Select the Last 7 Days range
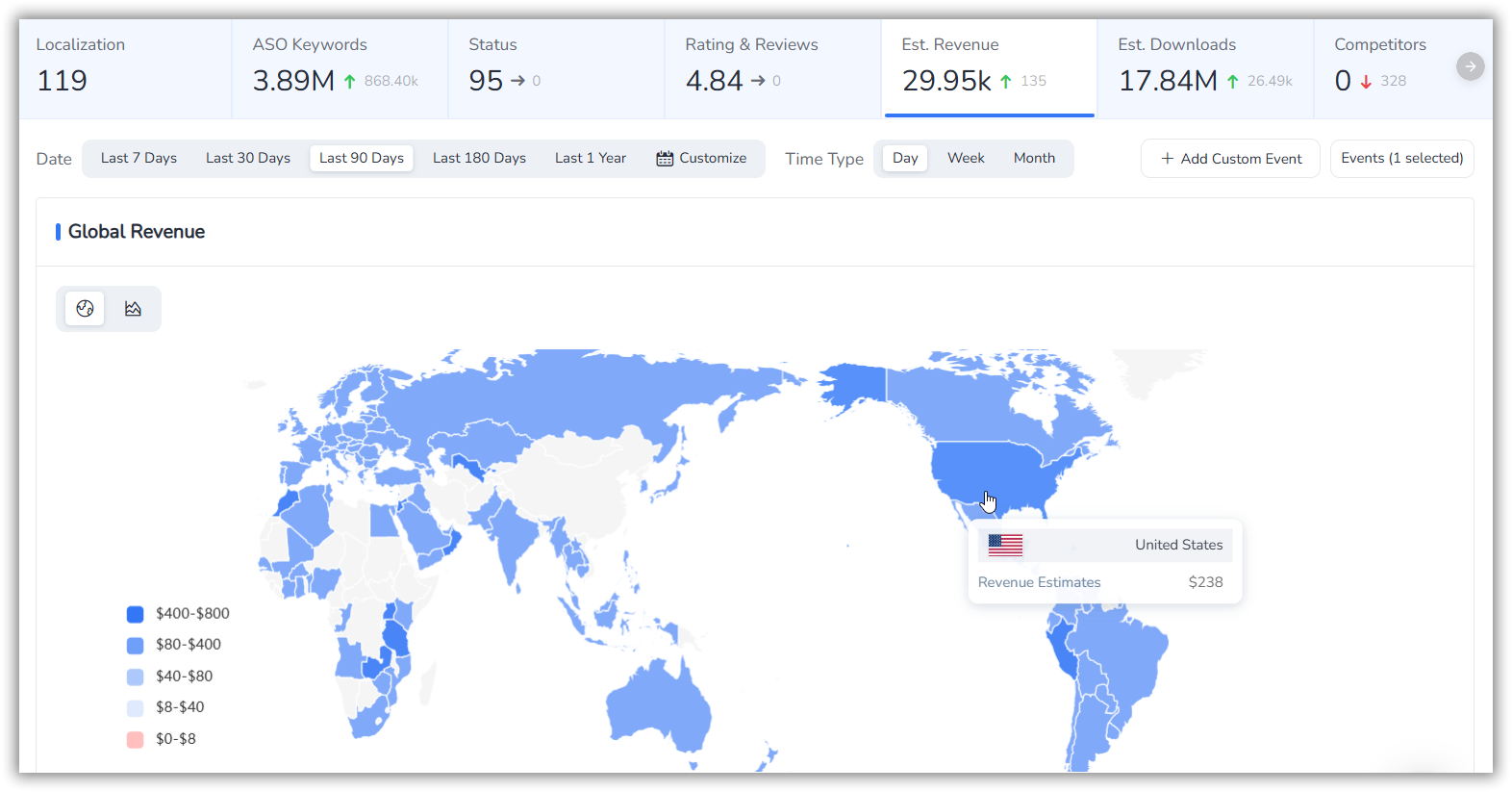Viewport: 1512px width, 792px height. click(139, 158)
